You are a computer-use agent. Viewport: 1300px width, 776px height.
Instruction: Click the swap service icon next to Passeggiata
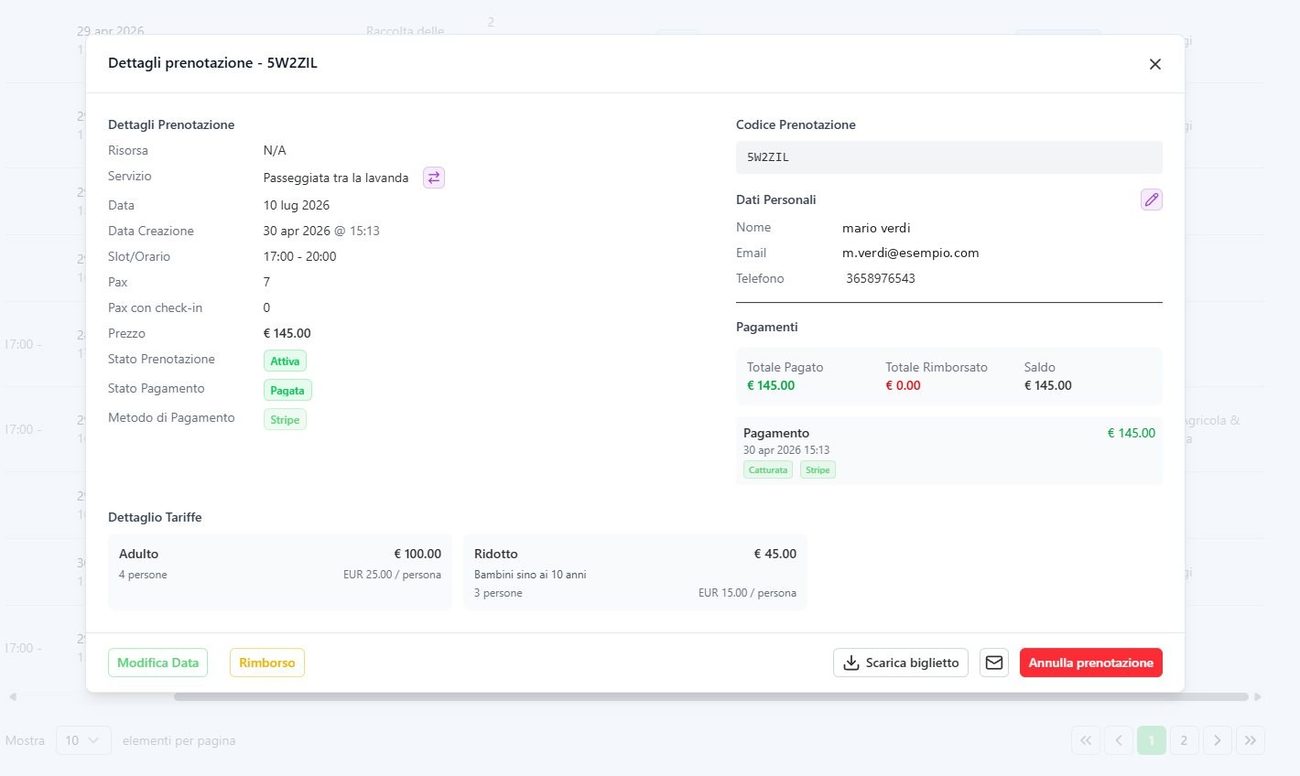[x=434, y=178]
